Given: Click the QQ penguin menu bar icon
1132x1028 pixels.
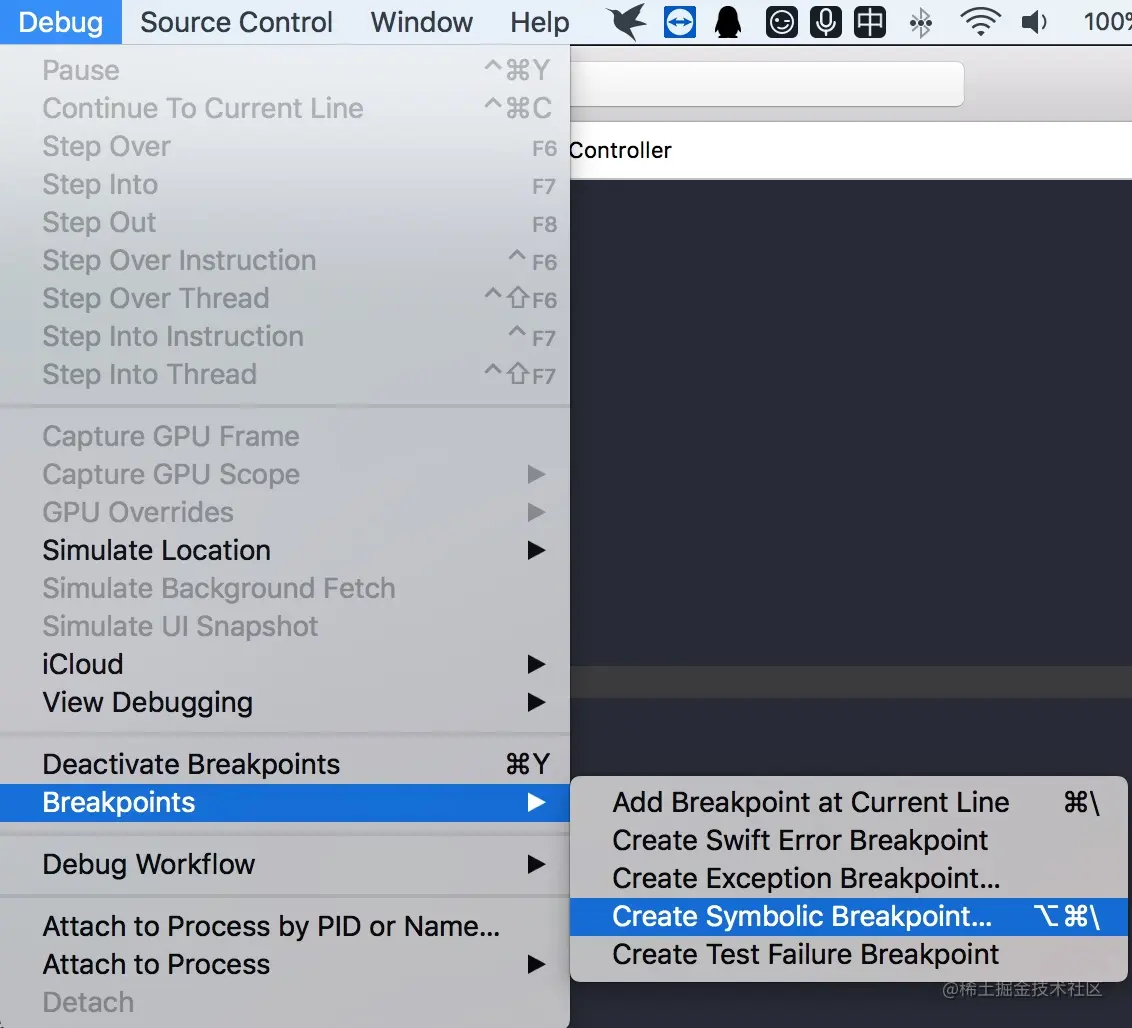Looking at the screenshot, I should [x=728, y=22].
